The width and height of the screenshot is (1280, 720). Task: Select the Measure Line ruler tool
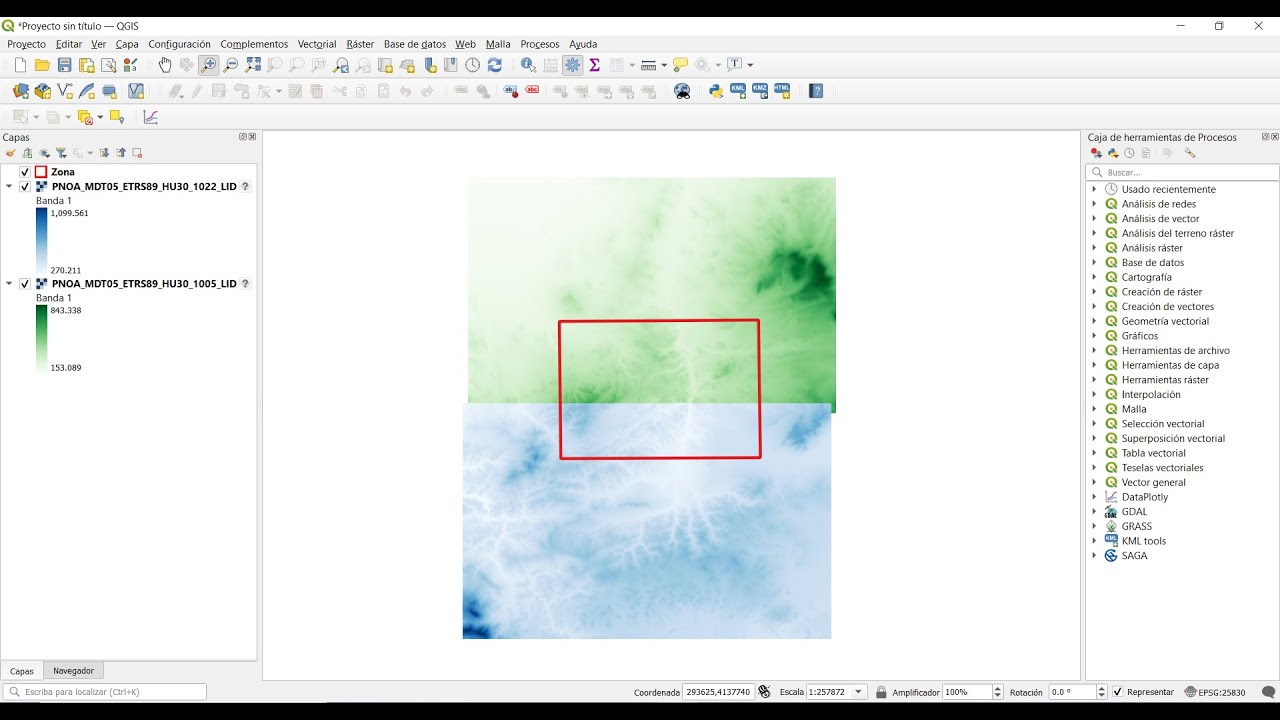pos(648,65)
